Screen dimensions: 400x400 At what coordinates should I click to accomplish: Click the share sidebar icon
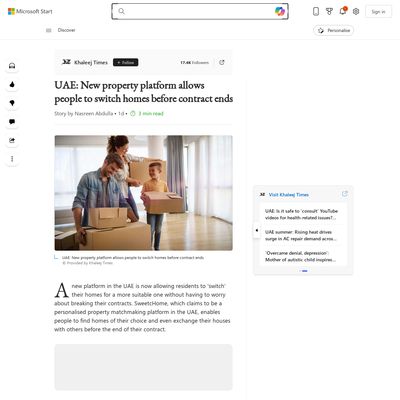12,140
